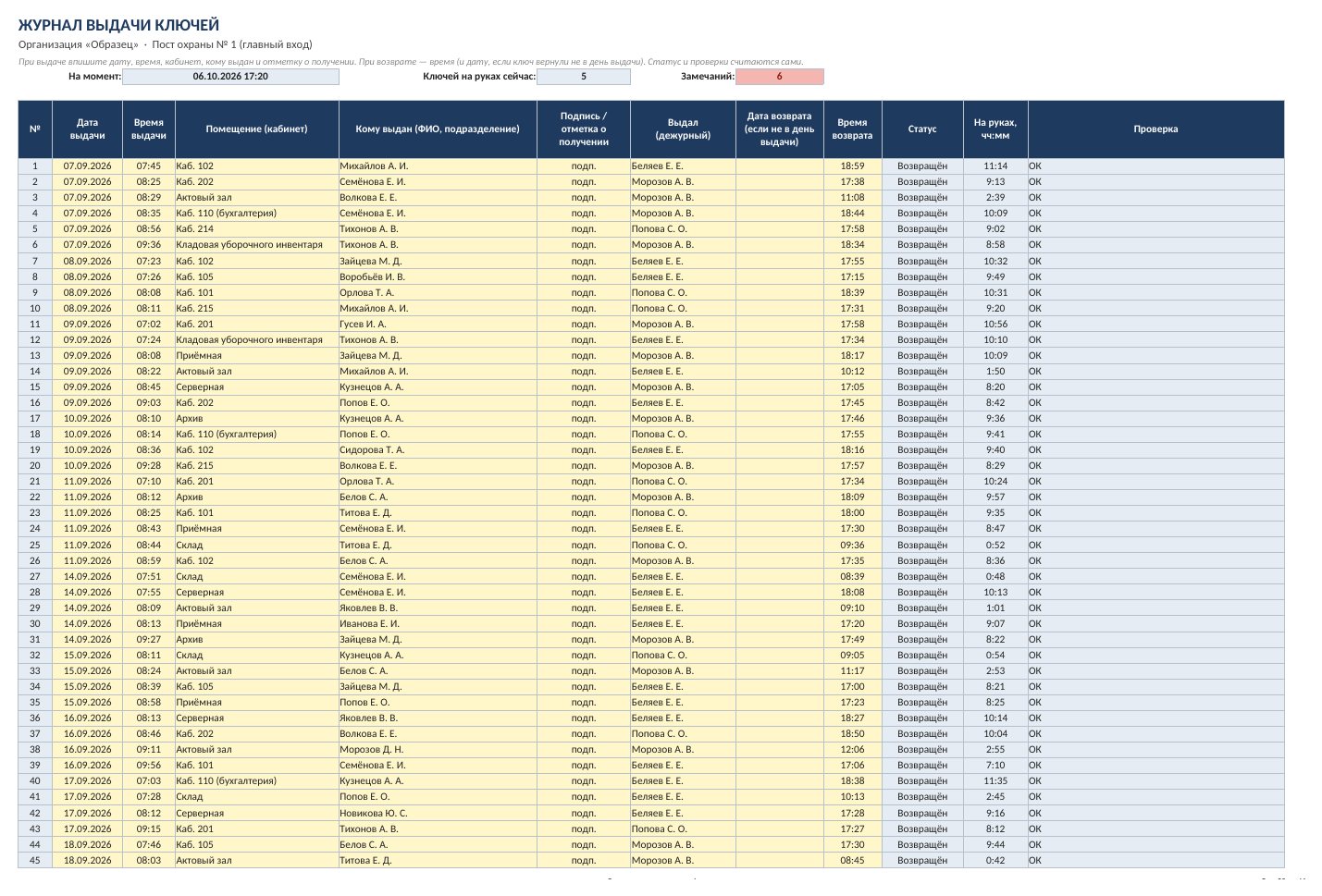Click the red «Замечаний» count cell

pyautogui.click(x=780, y=77)
